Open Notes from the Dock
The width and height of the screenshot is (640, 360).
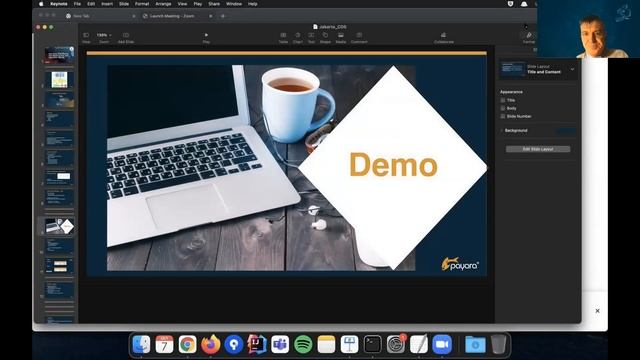tap(326, 344)
